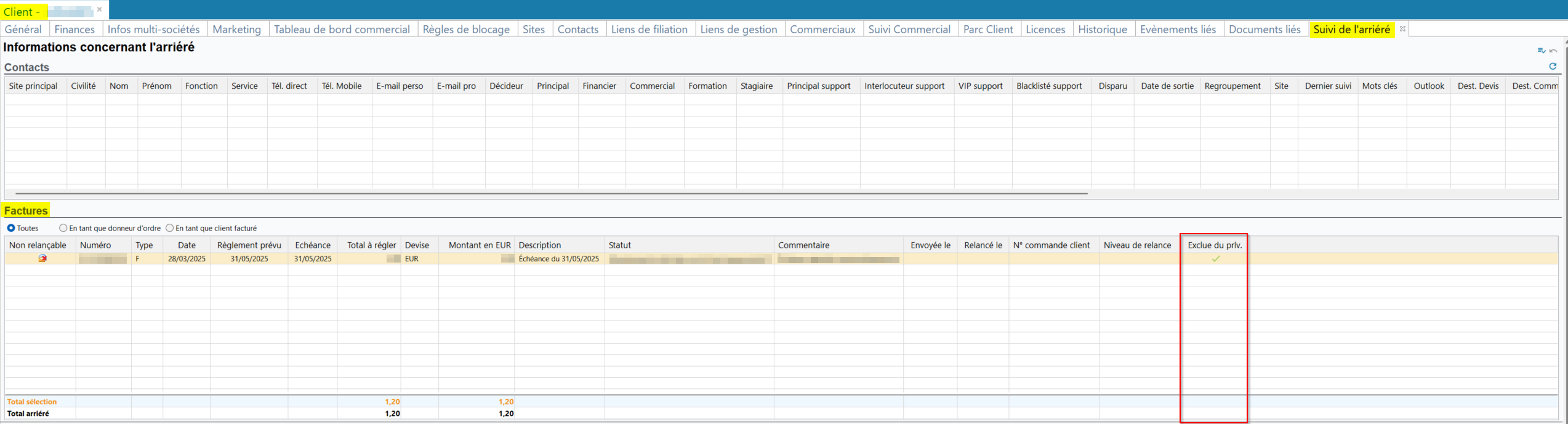Go to the Historique tab
This screenshot has width=1568, height=424.
point(1102,30)
